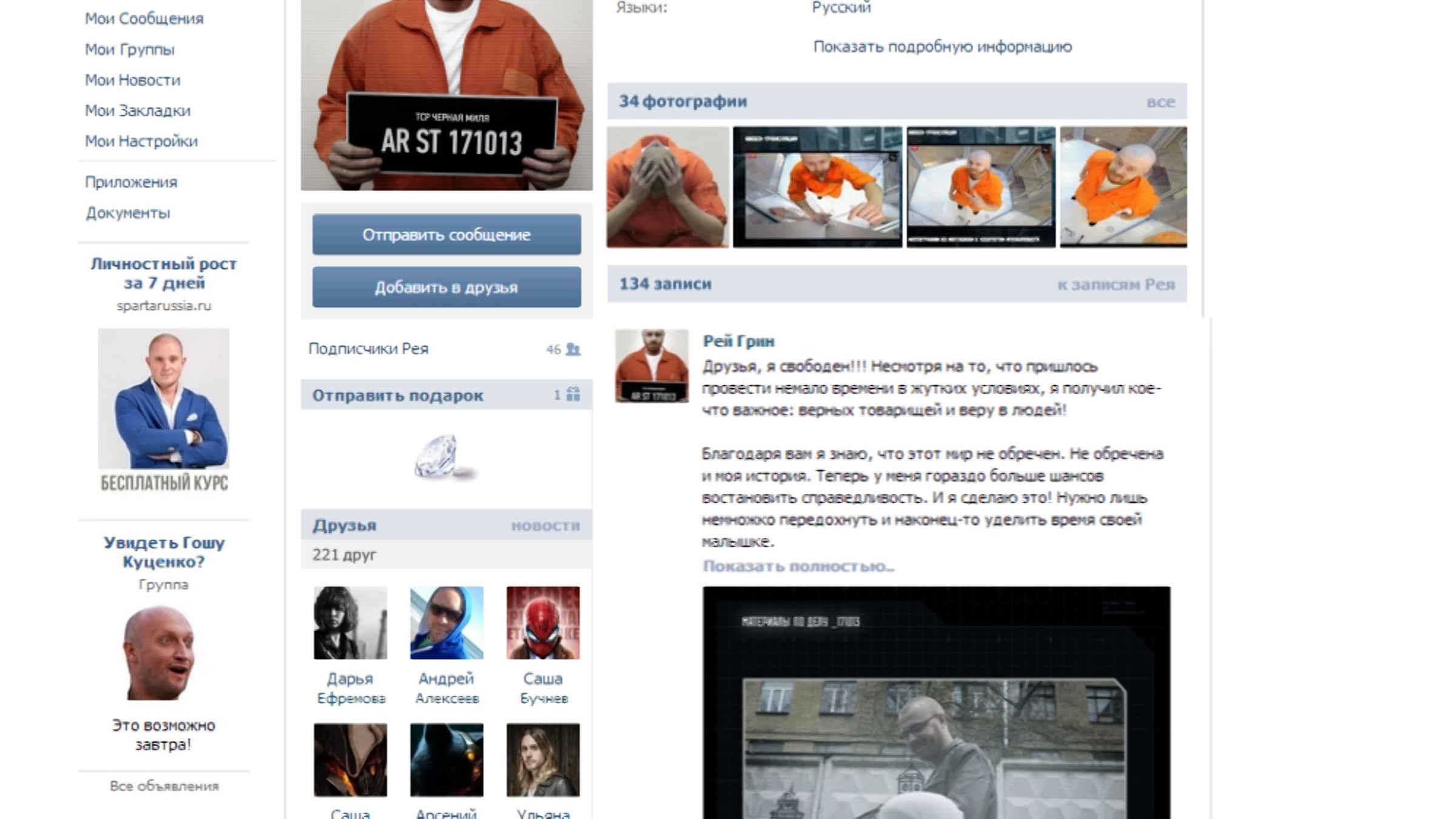Expand Показать подробную информацию
The height and width of the screenshot is (819, 1456).
tap(942, 47)
